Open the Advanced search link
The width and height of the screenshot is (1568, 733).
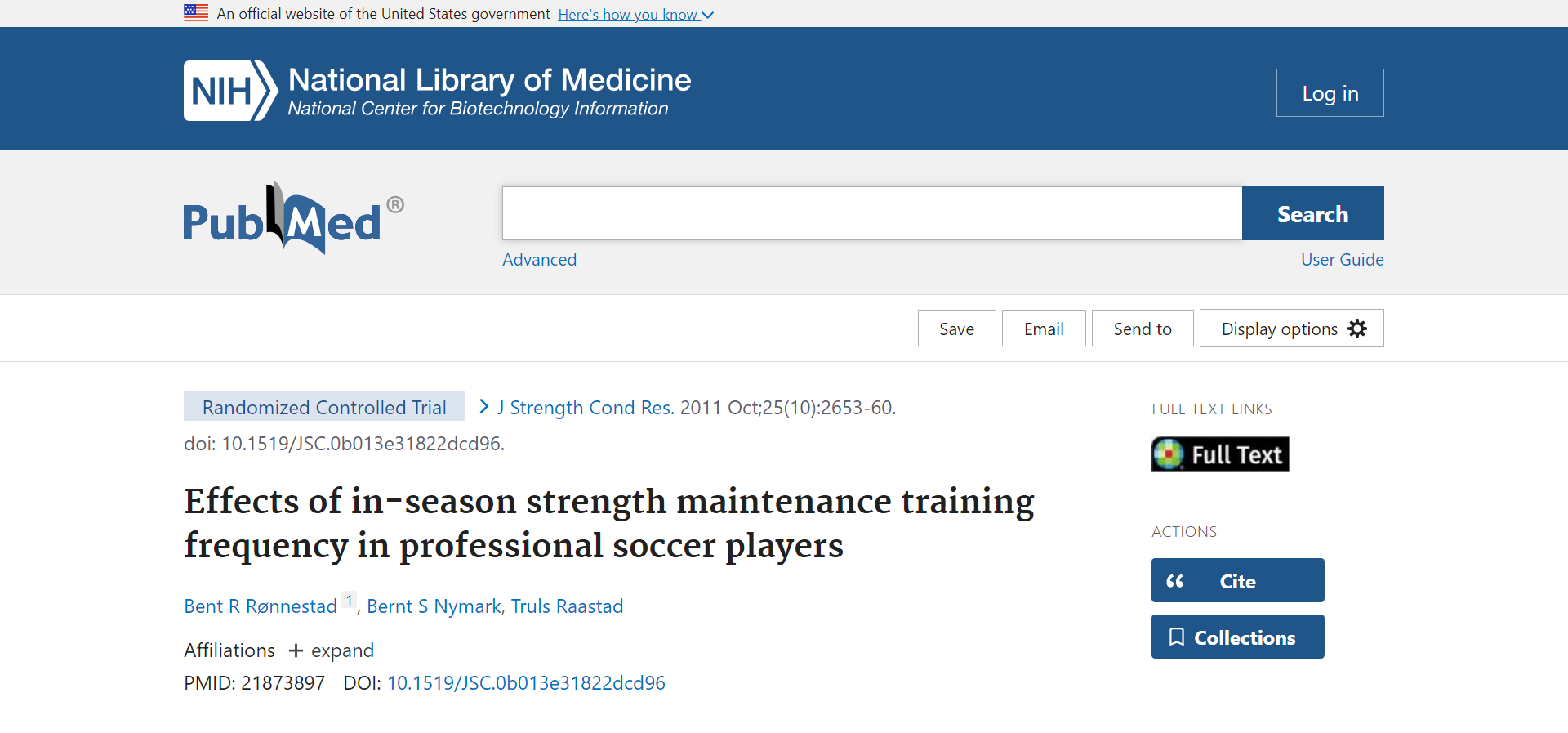coord(539,260)
